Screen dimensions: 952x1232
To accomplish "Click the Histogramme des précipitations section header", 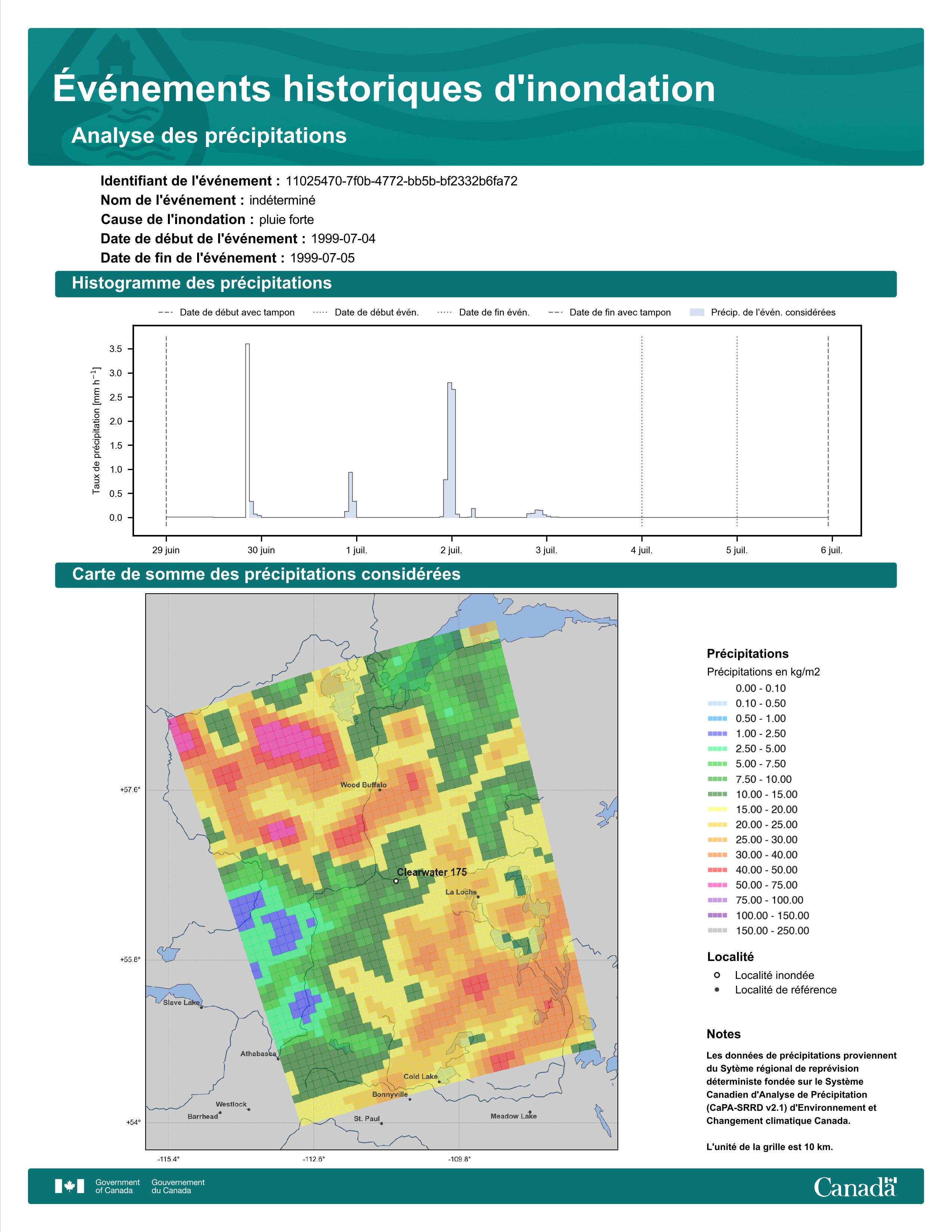I will coord(475,283).
